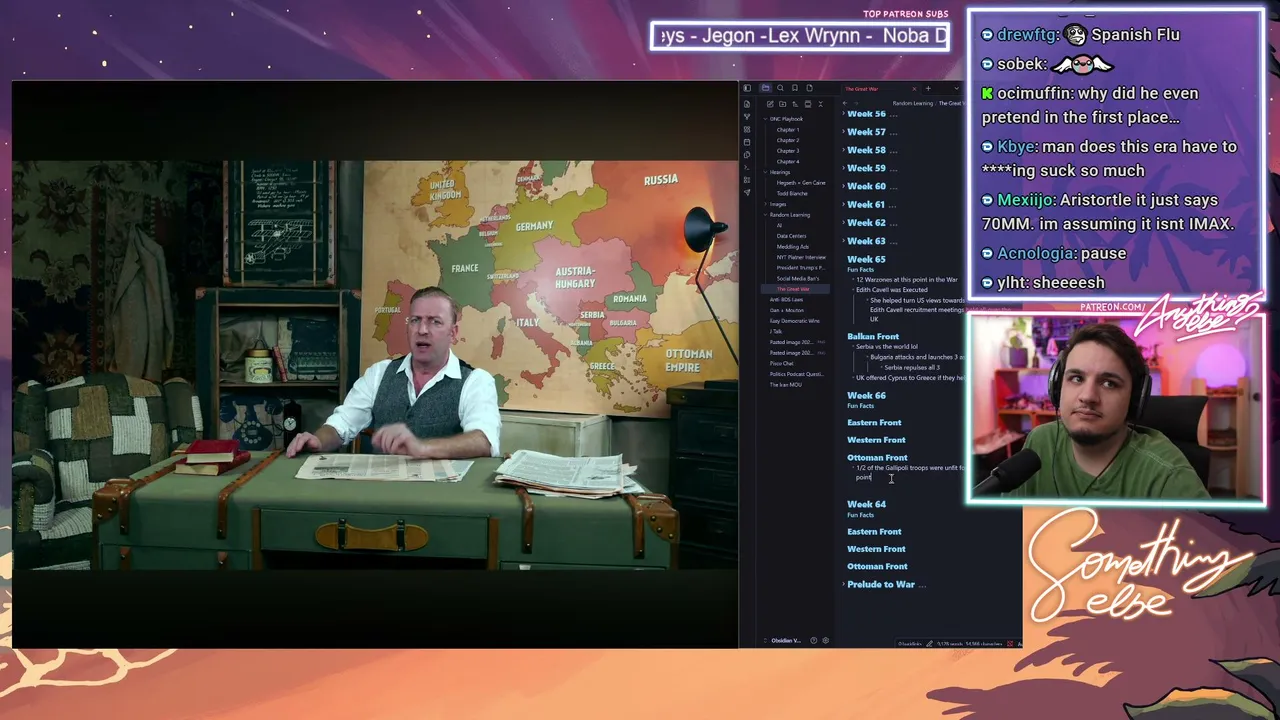Viewport: 1280px width, 720px height.
Task: Open Obsidian settings gear icon
Action: point(825,640)
